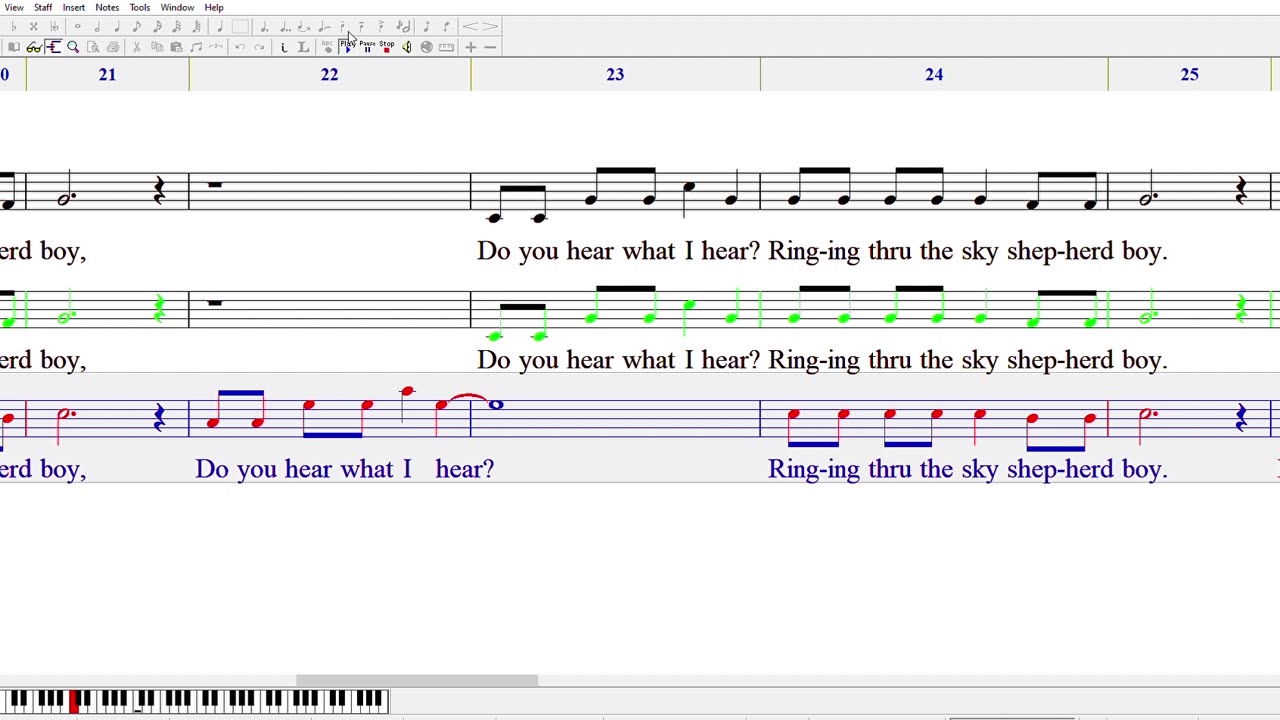The image size is (1280, 720).
Task: Click the Pause button
Action: (x=367, y=47)
